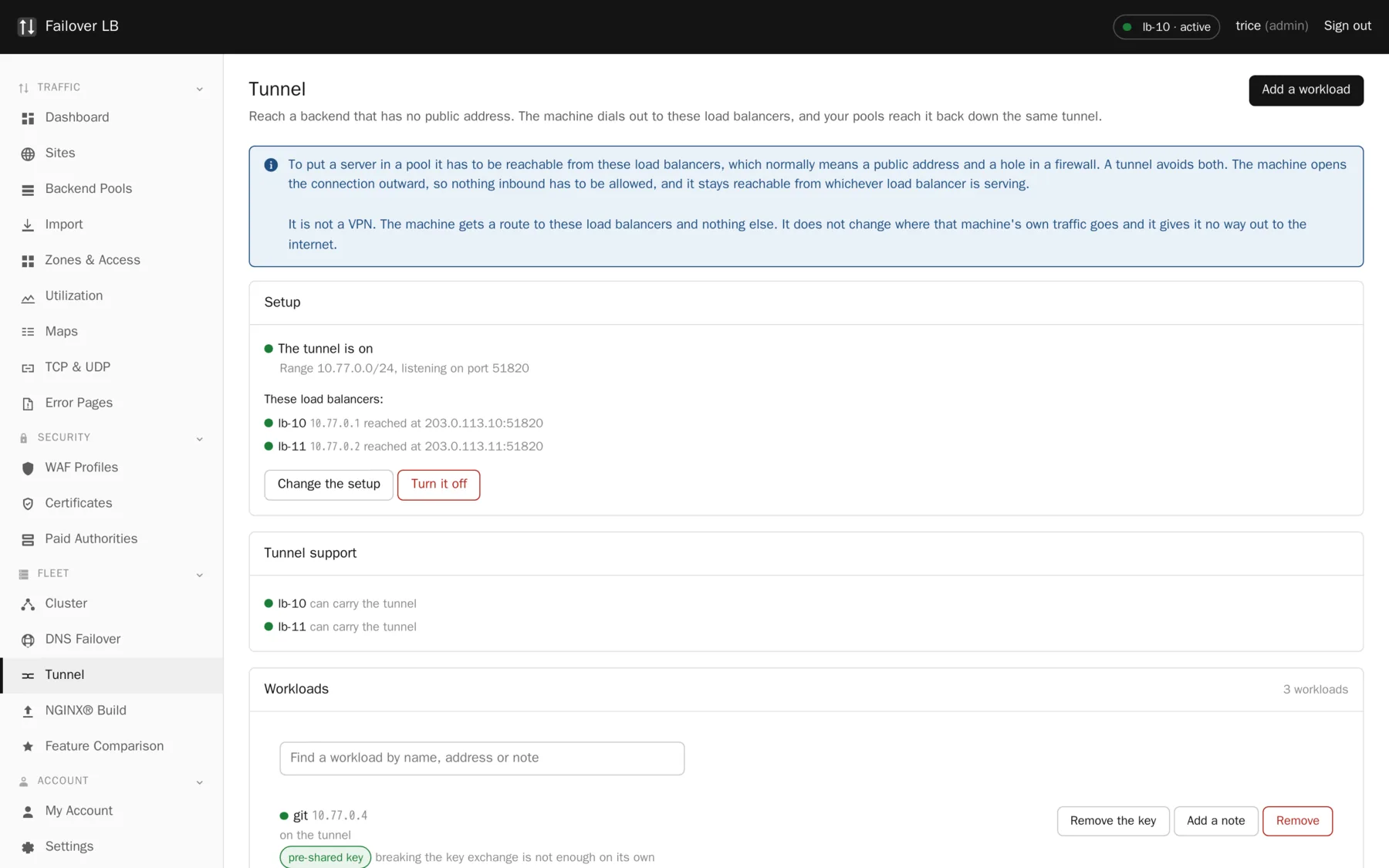
Task: Click the git 10.77.0.4 workload name
Action: pyautogui.click(x=330, y=816)
